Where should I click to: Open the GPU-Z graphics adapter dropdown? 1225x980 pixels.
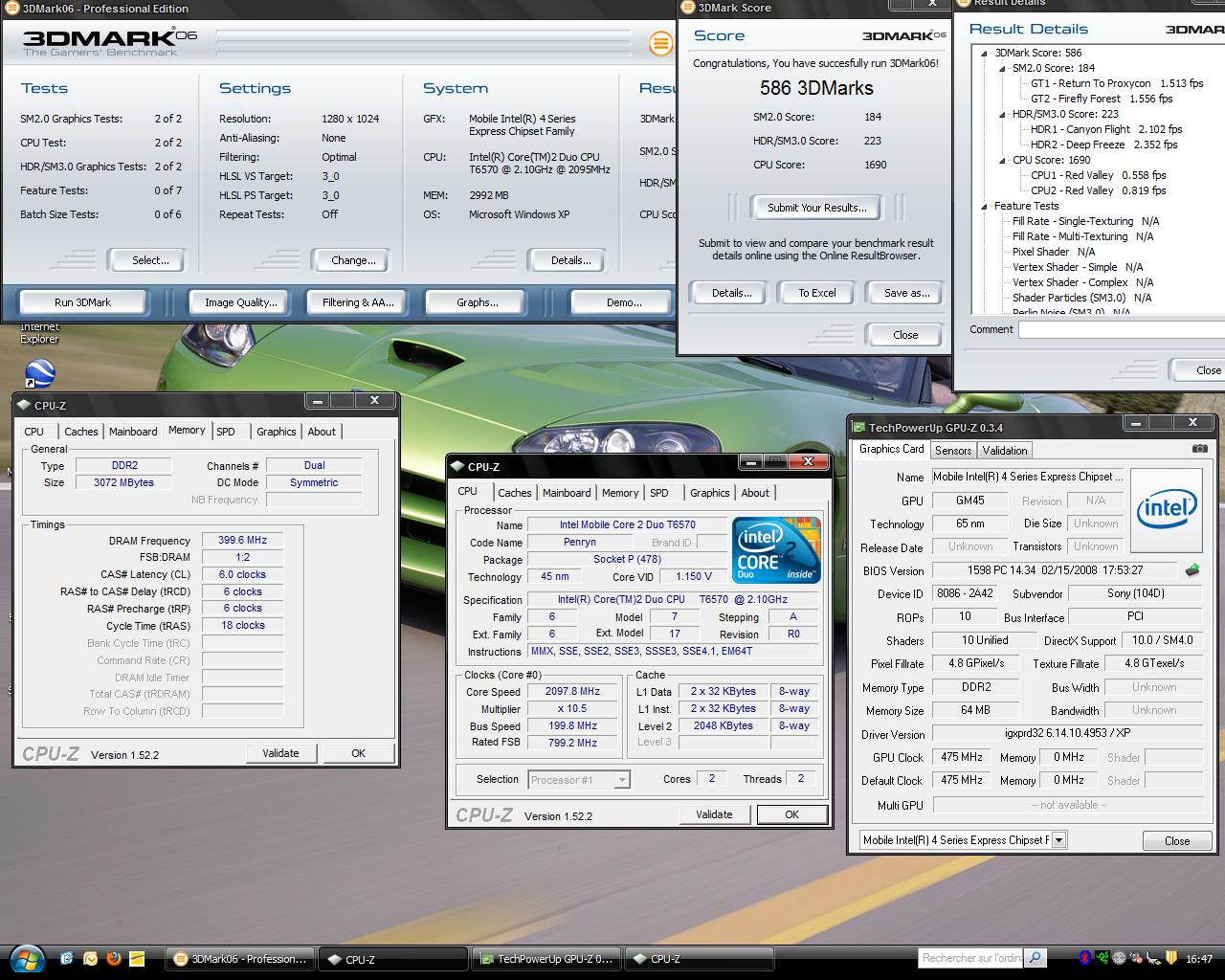click(1058, 840)
